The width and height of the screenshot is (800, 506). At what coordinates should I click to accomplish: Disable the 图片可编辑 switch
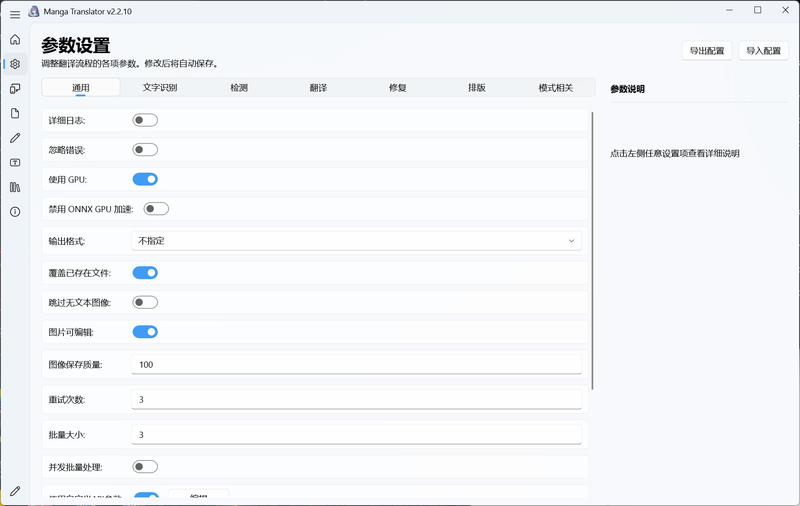[145, 332]
